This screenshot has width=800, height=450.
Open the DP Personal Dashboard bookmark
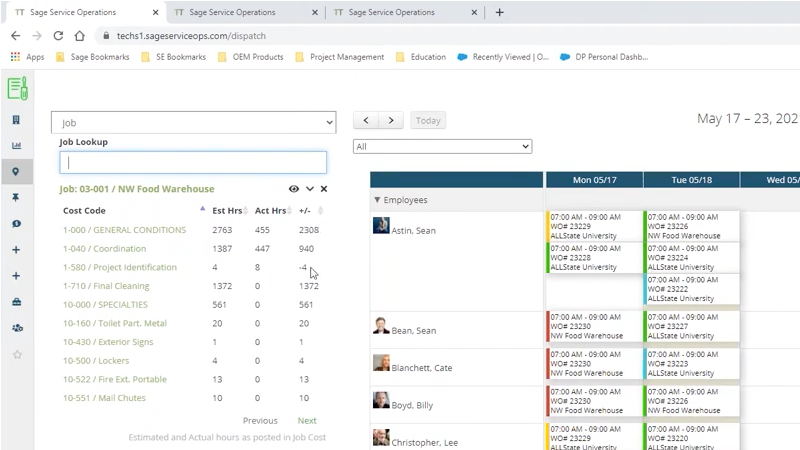(x=604, y=57)
